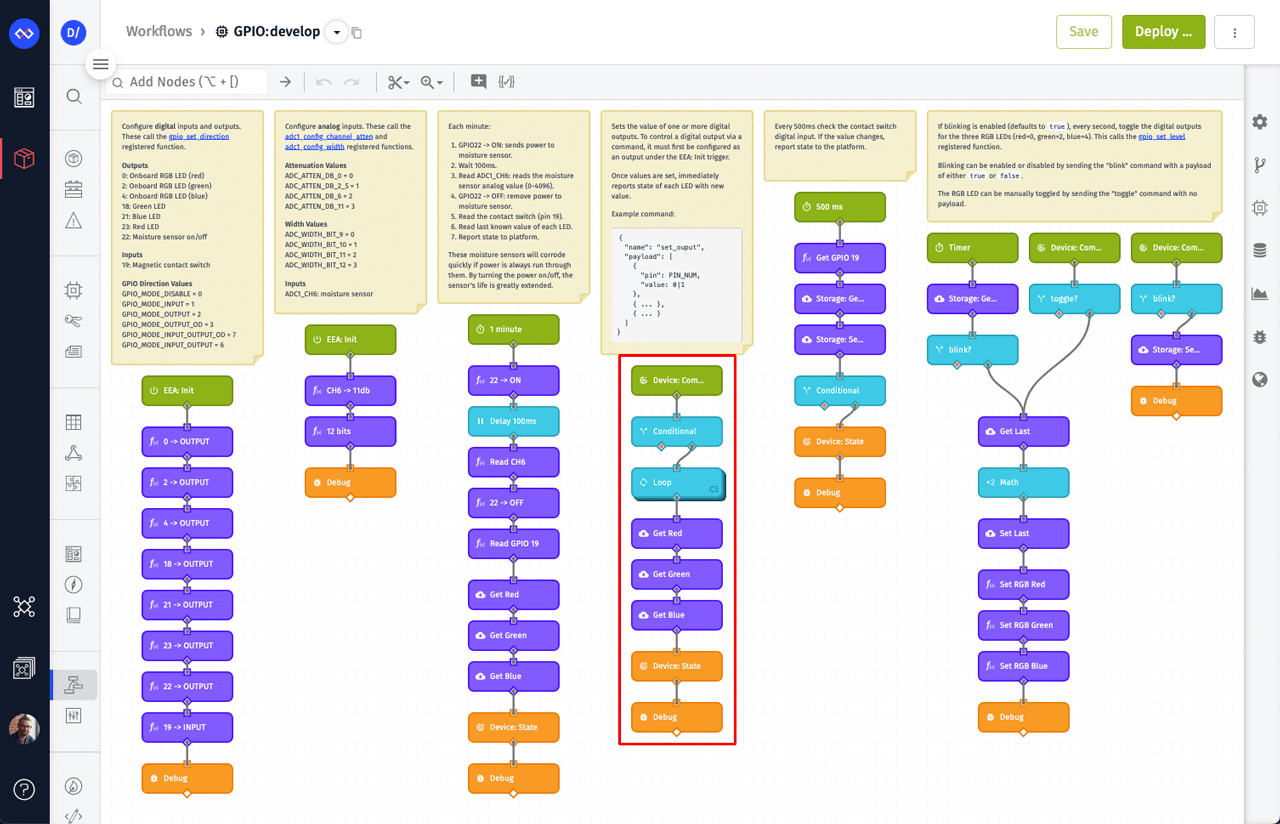The height and width of the screenshot is (824, 1280).
Task: Follow the adc1_config_channel_atten link
Action: [x=330, y=136]
